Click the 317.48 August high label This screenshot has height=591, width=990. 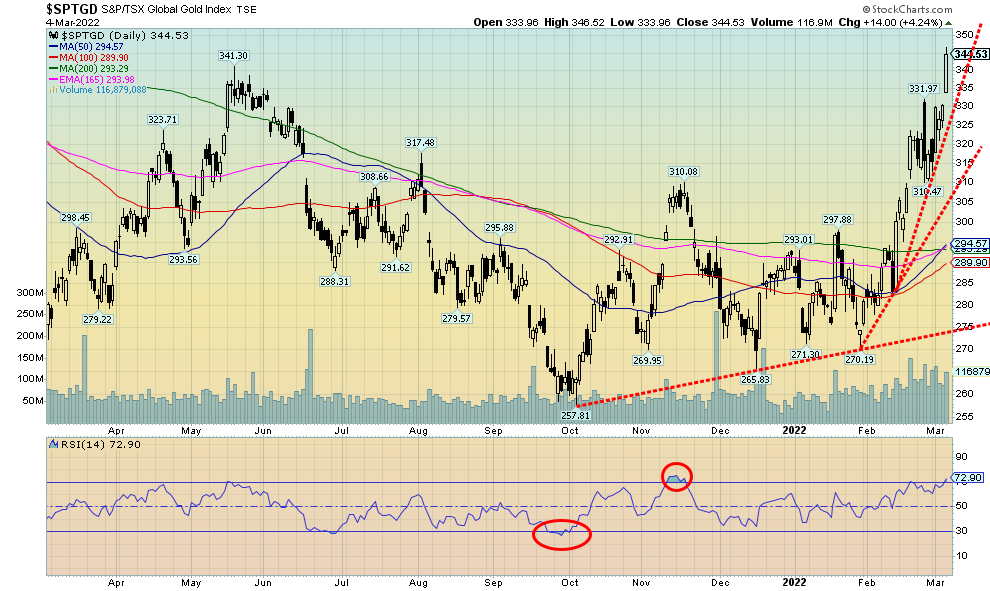click(423, 142)
